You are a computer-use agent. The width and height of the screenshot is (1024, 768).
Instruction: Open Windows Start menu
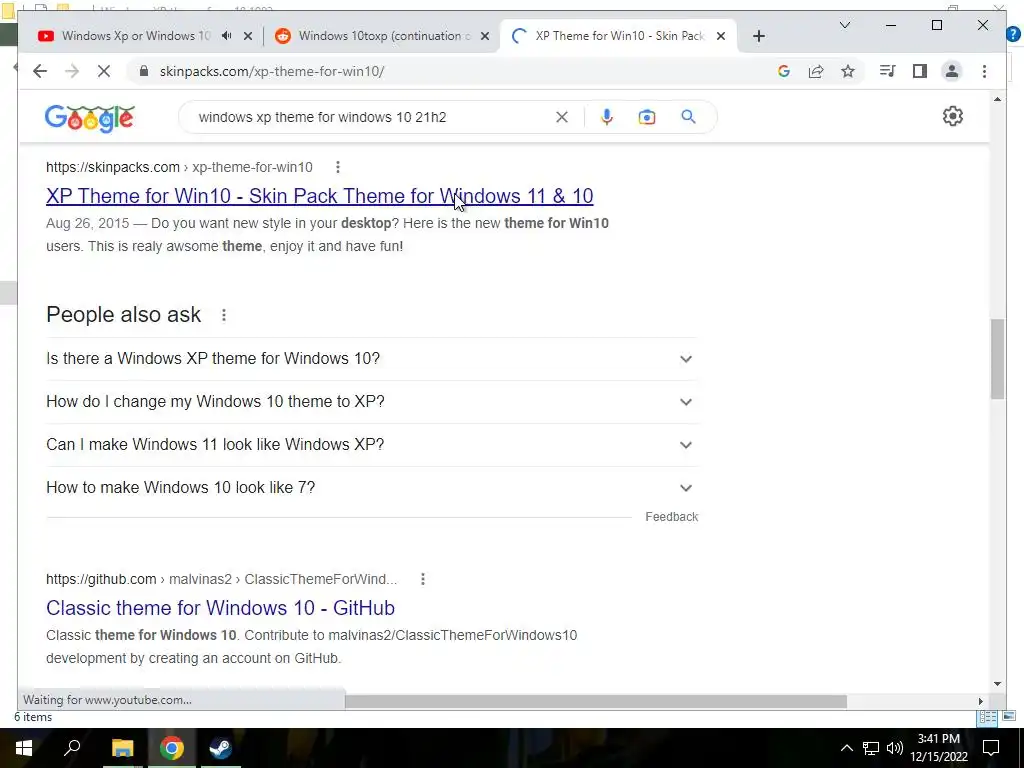pyautogui.click(x=24, y=748)
